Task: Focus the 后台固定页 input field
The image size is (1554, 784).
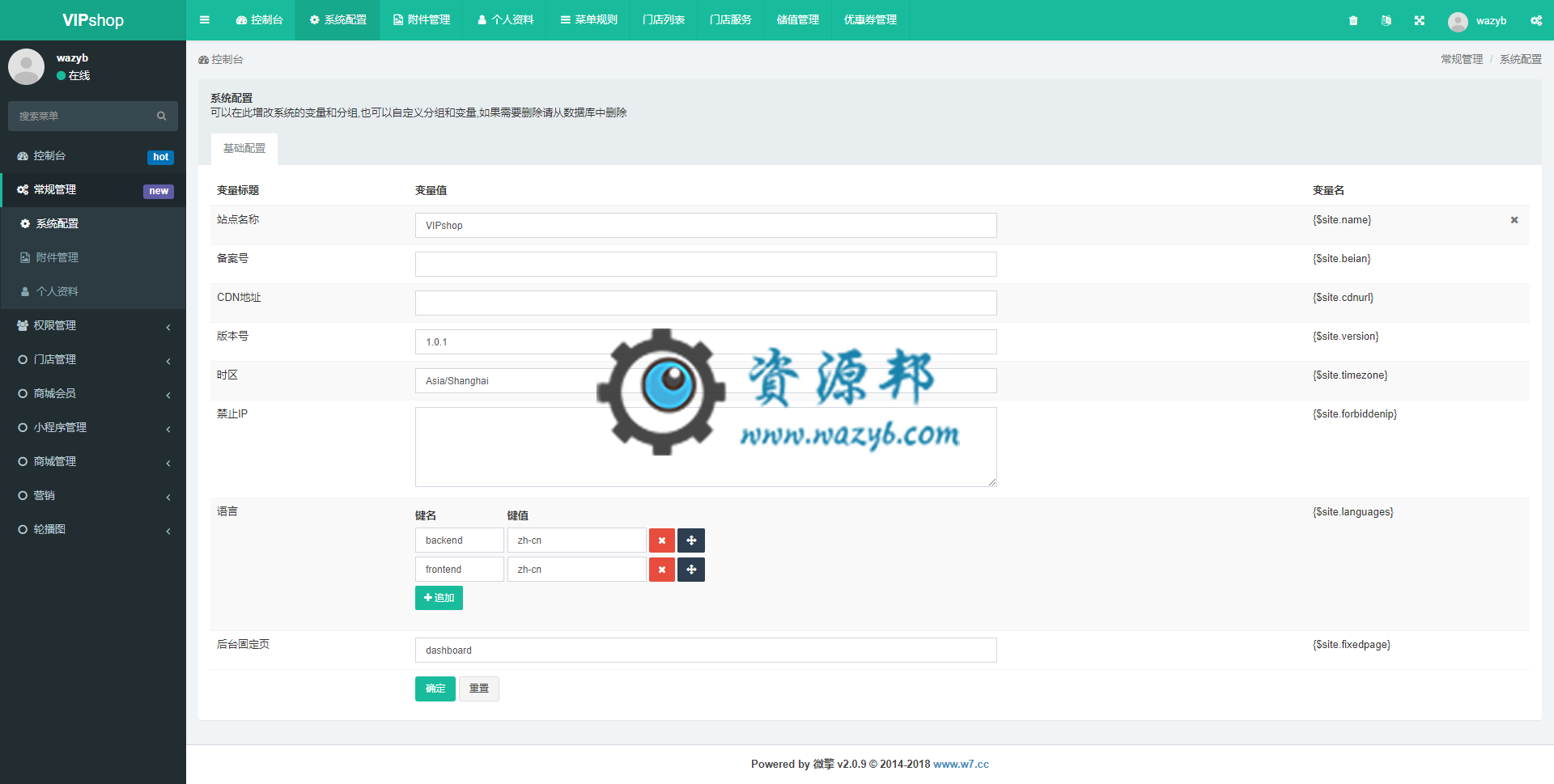Action: pyautogui.click(x=706, y=651)
